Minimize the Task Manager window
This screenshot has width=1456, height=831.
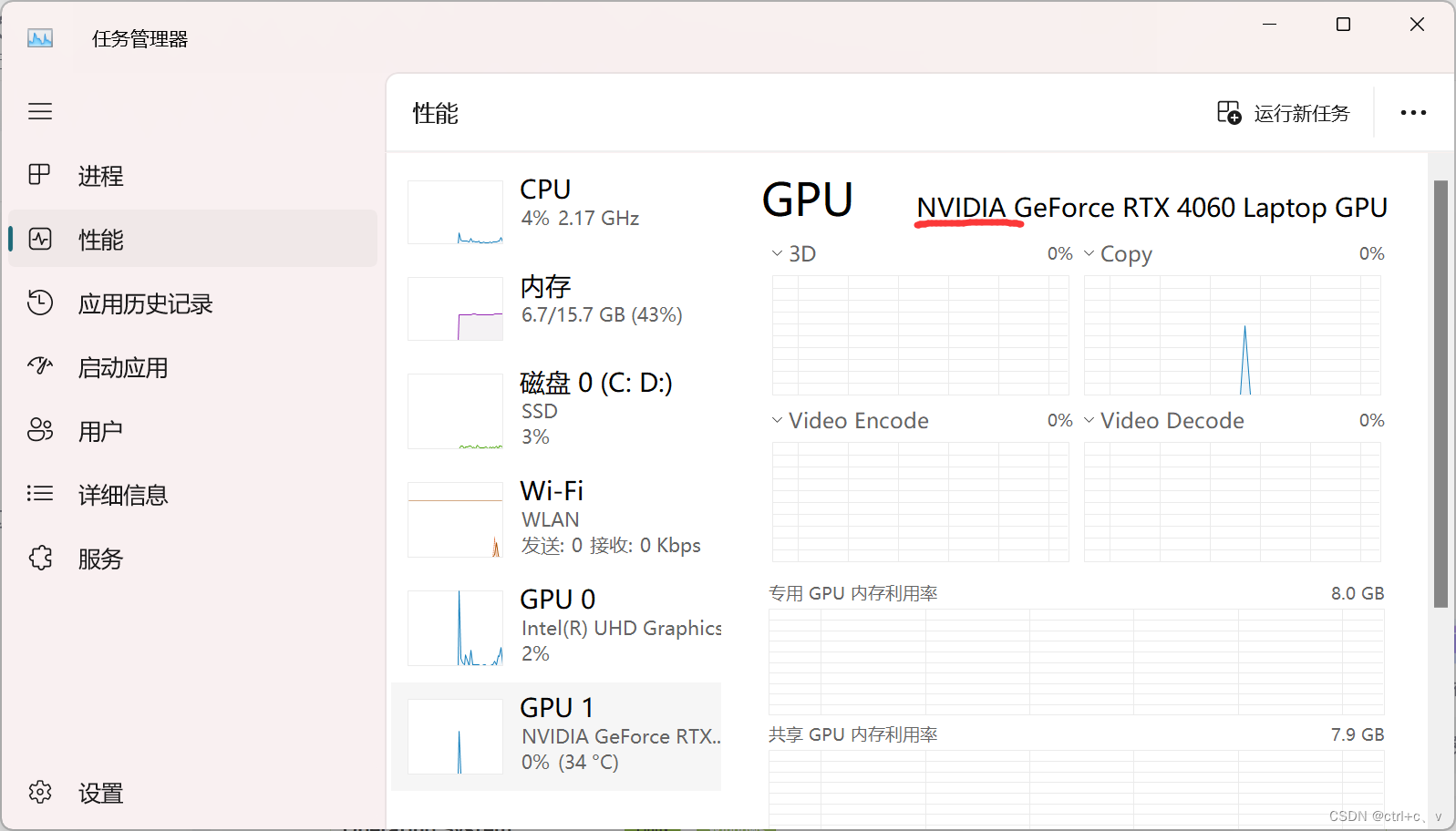point(1269,25)
